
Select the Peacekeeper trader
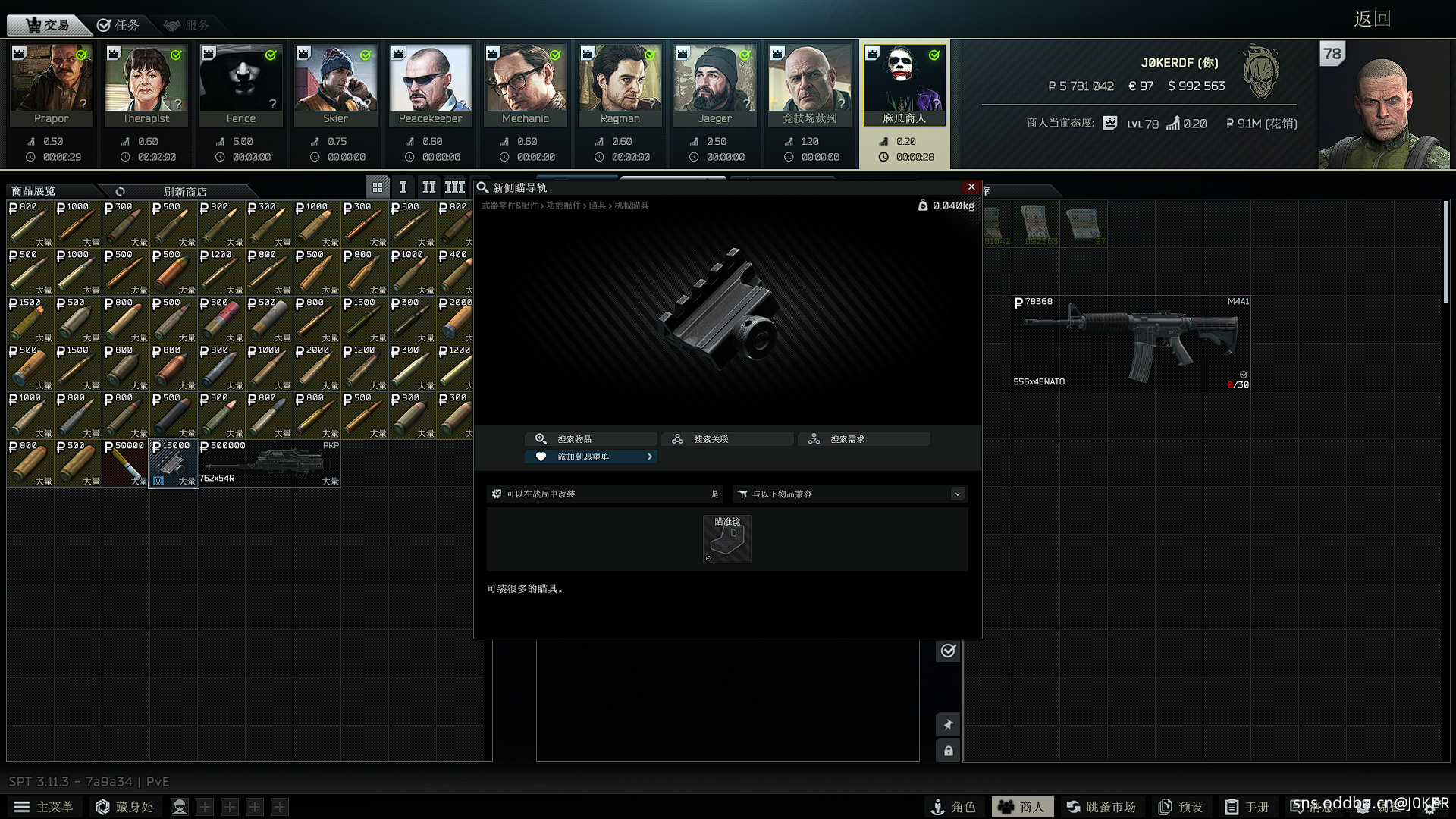tap(430, 85)
